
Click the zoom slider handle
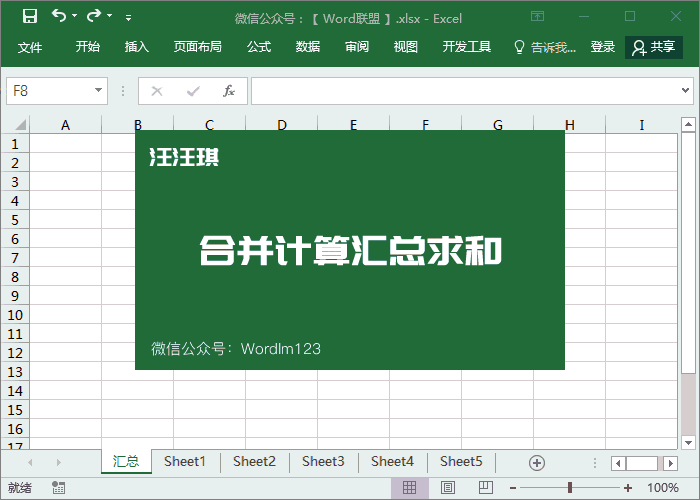[570, 488]
